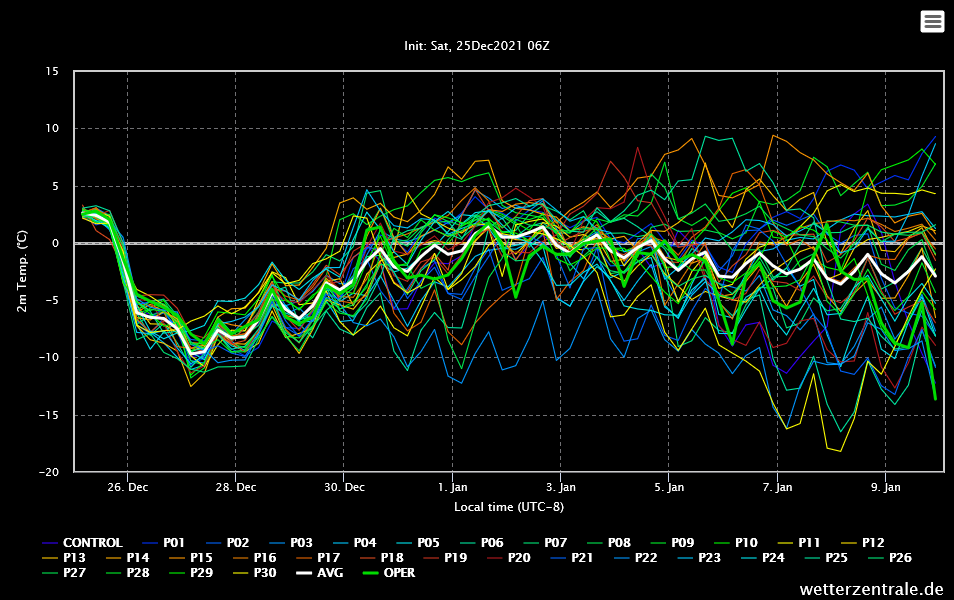Click the P16 legend item
The height and width of the screenshot is (600, 954).
click(264, 558)
